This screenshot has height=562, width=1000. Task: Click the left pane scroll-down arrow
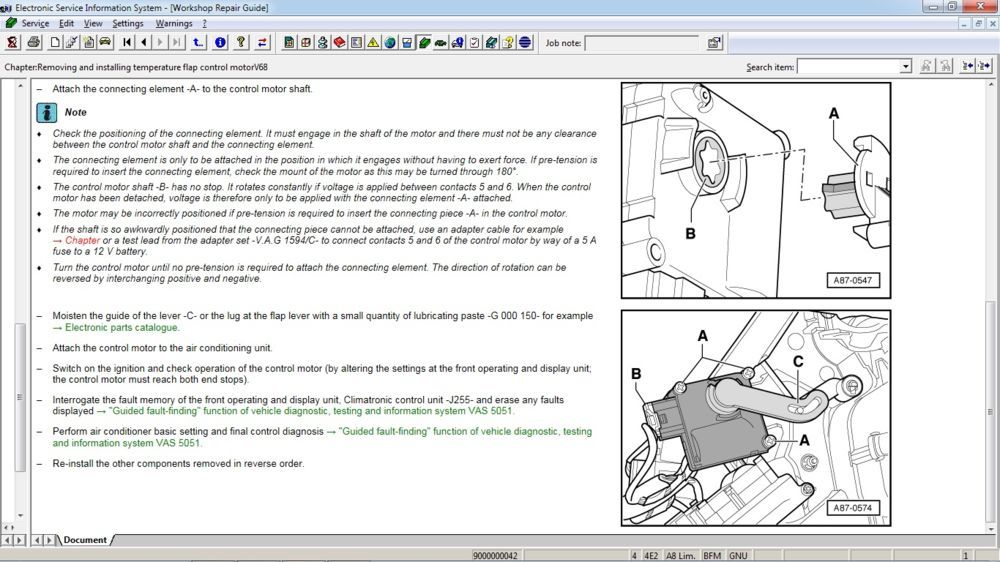tap(20, 515)
